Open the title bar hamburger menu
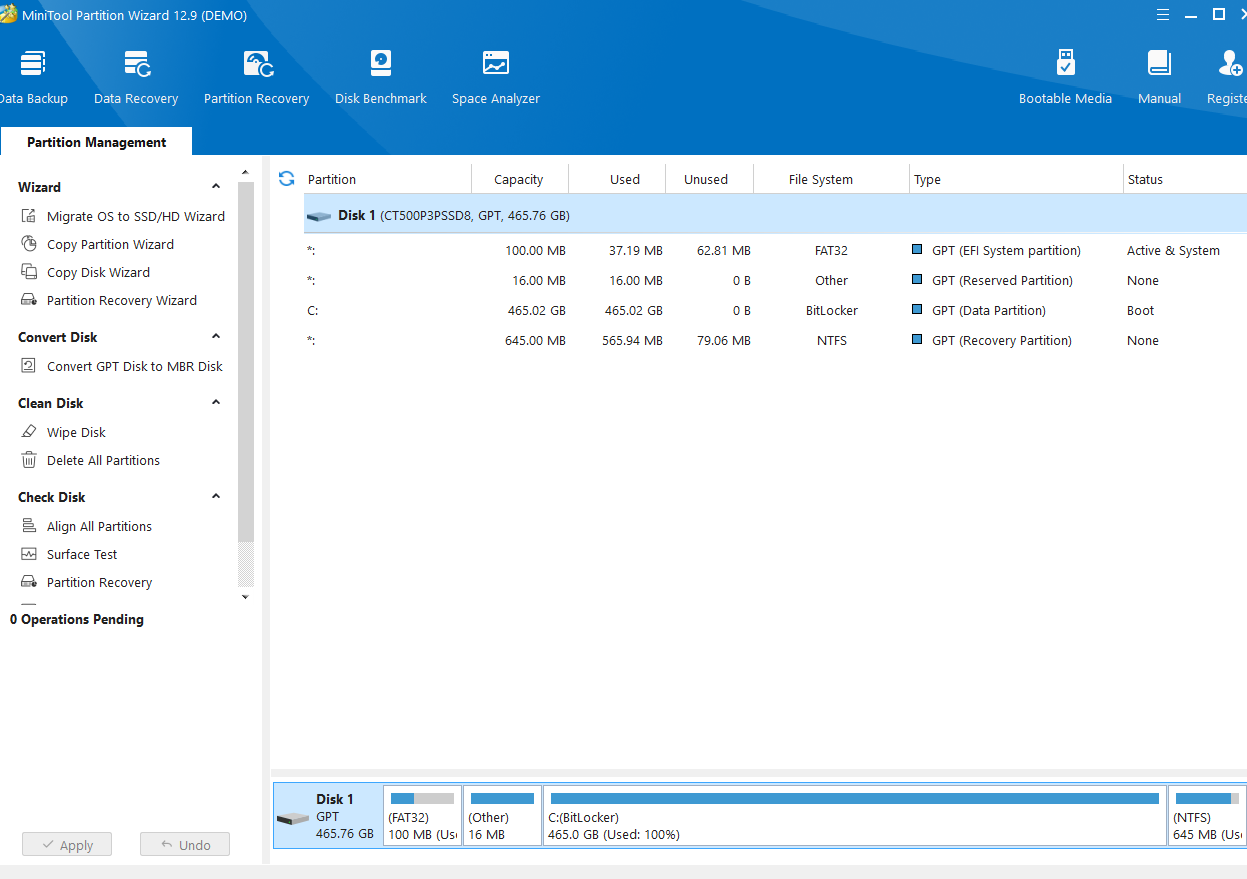This screenshot has width=1247, height=879. 1163,15
